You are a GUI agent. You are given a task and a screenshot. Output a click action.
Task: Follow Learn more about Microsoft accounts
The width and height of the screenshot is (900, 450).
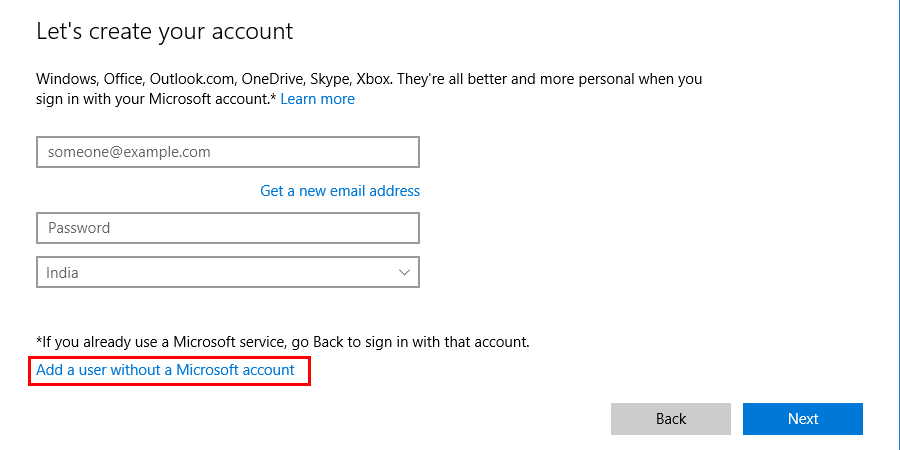coord(317,99)
